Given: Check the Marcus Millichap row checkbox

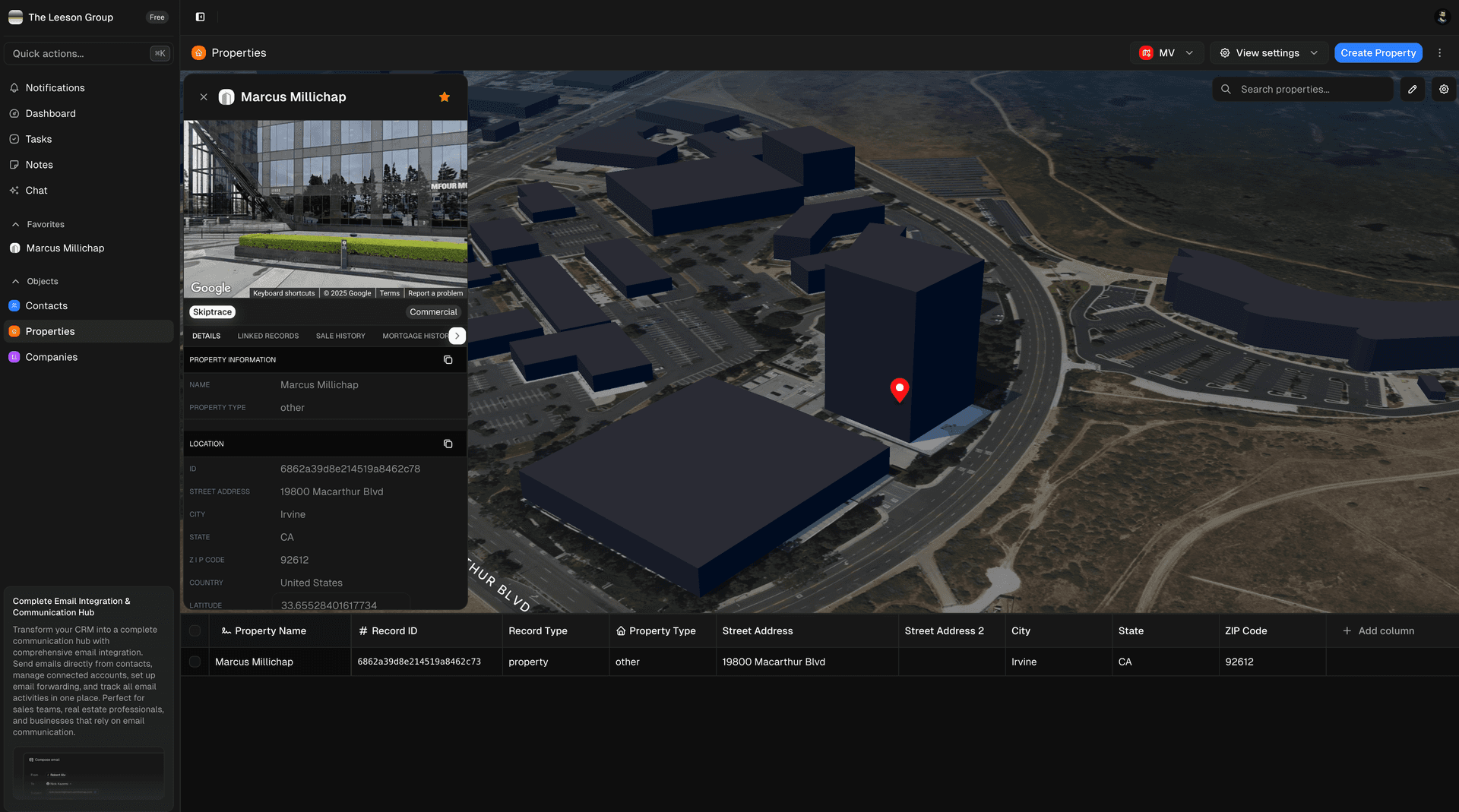Looking at the screenshot, I should 195,662.
